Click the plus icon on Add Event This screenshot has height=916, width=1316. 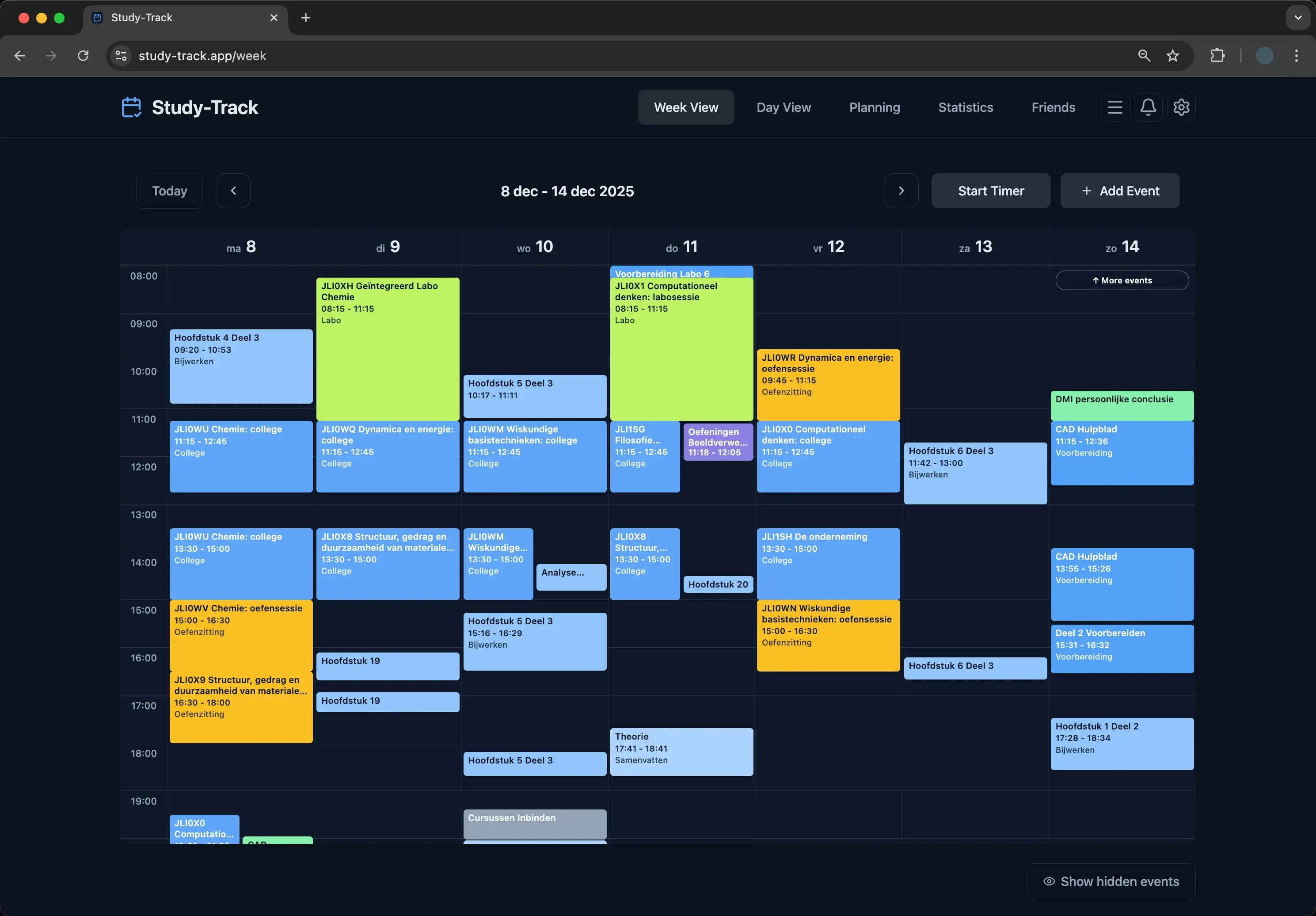[1086, 191]
